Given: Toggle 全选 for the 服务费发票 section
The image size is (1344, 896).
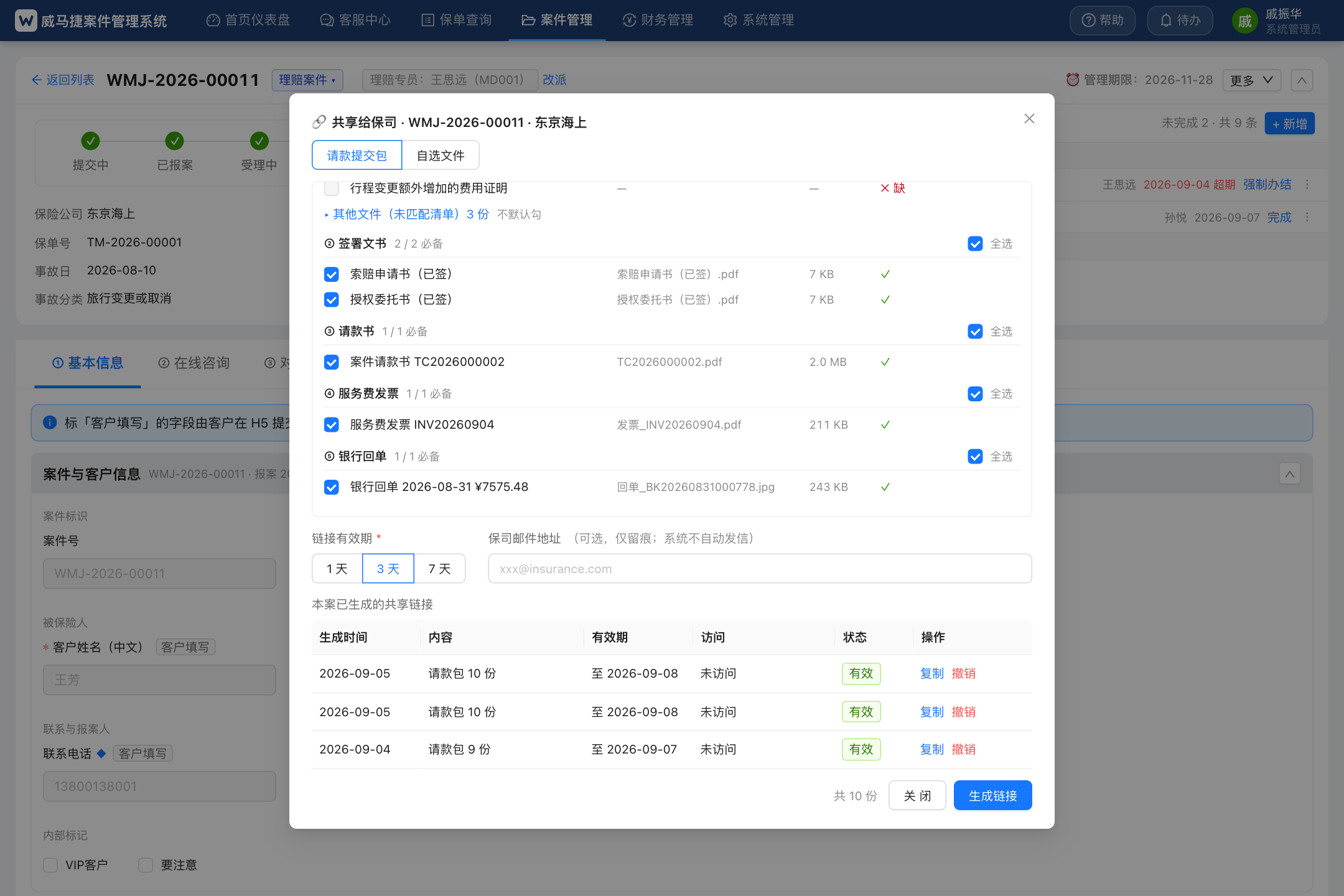Looking at the screenshot, I should (x=975, y=394).
